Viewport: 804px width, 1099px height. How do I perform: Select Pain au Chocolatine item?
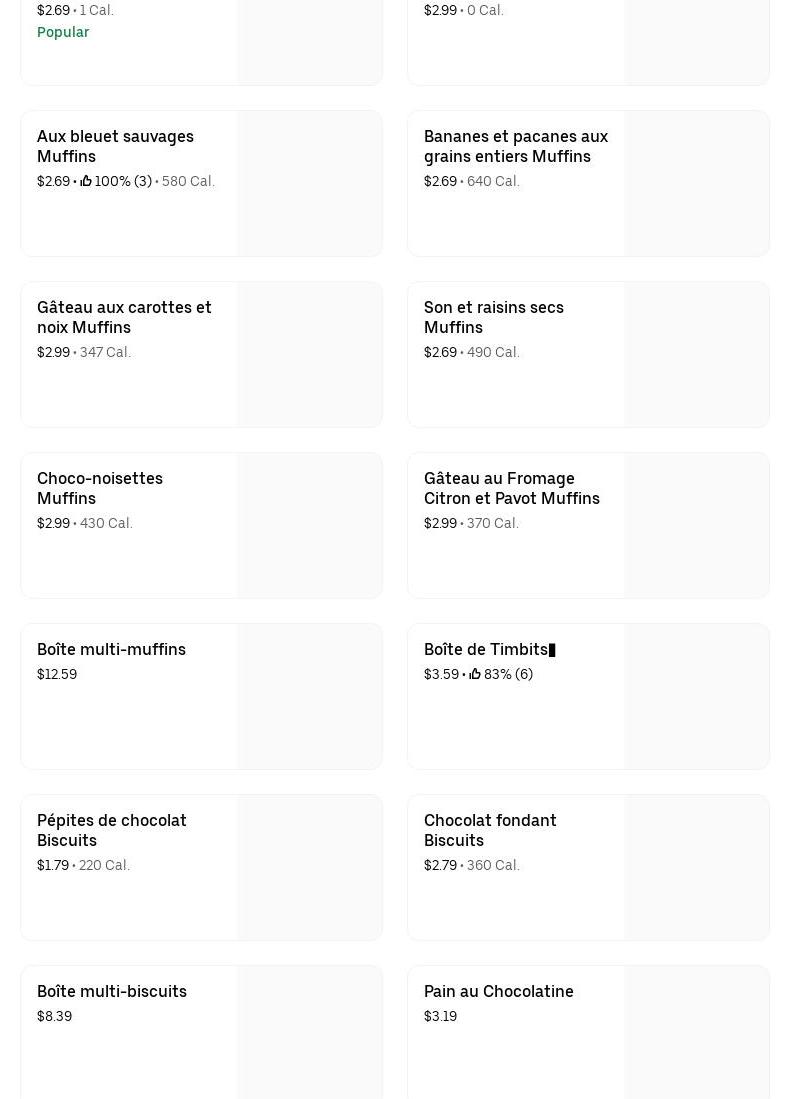pos(498,991)
